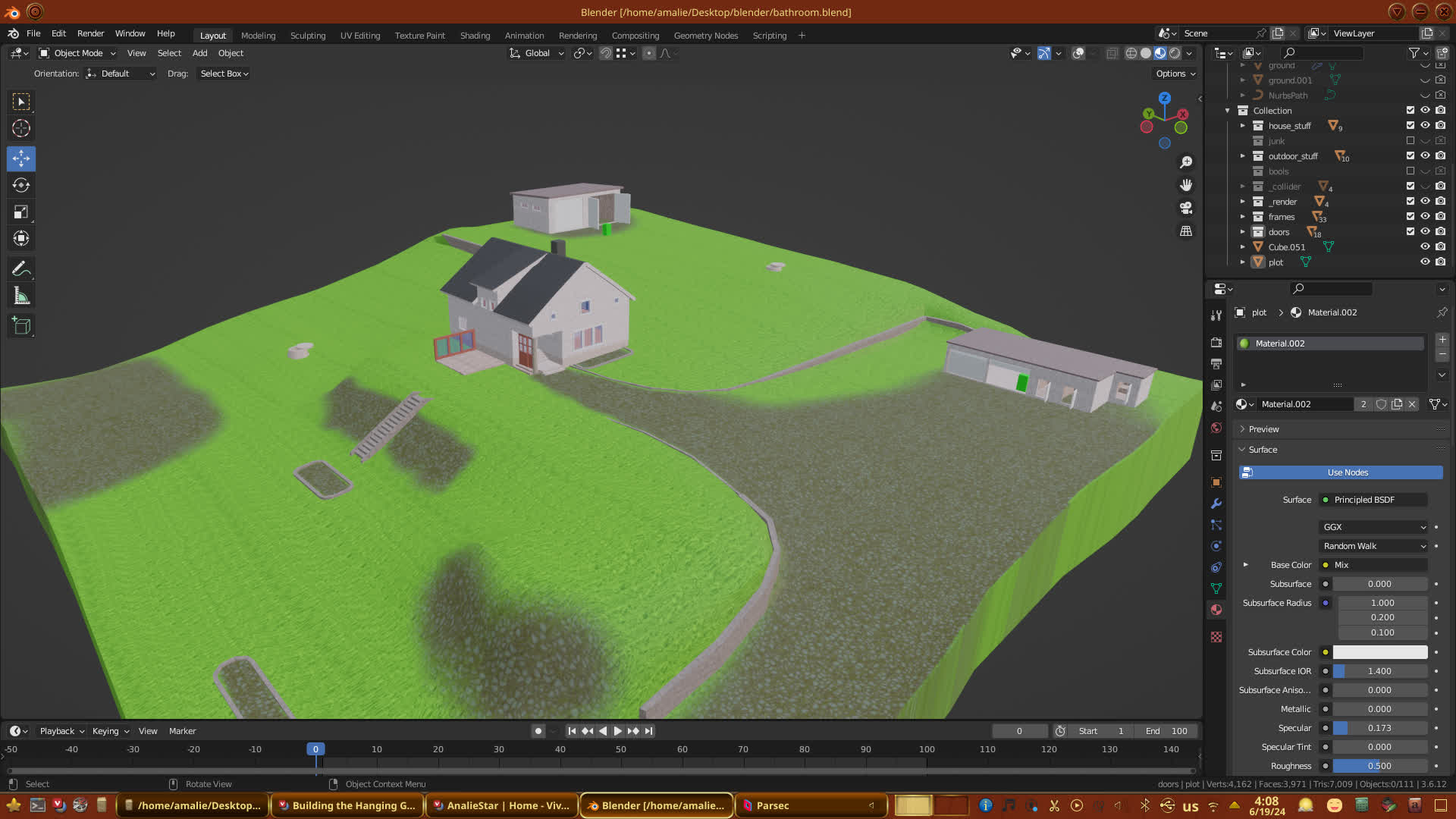
Task: Open the GGX distribution dropdown
Action: click(x=1374, y=527)
